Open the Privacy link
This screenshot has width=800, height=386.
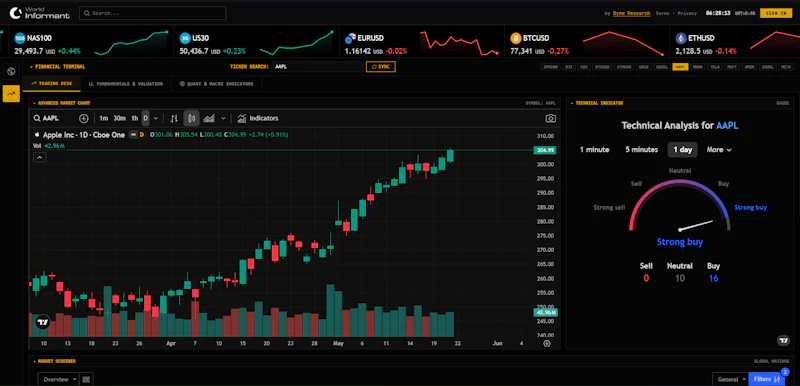tap(687, 13)
